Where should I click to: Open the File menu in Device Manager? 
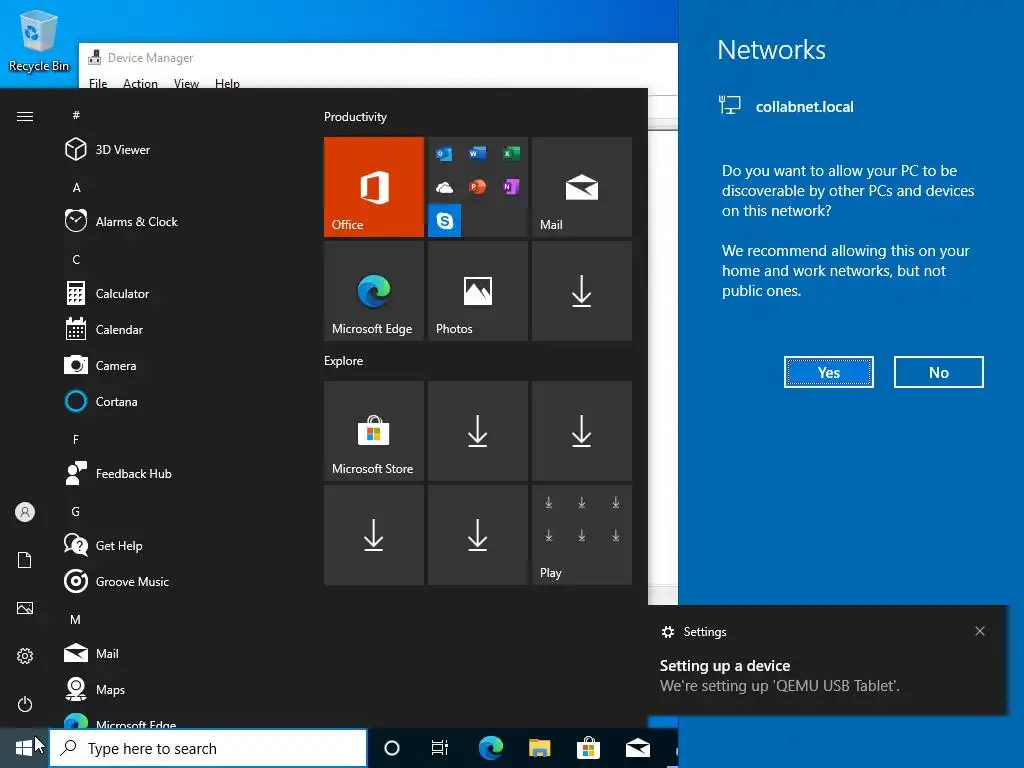point(98,83)
